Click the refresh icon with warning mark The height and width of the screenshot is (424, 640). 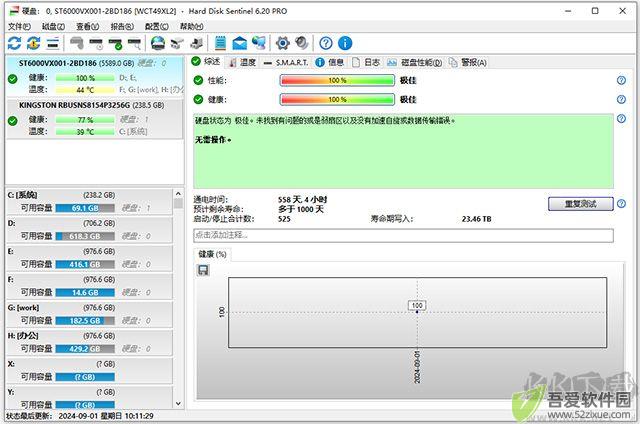[33, 43]
